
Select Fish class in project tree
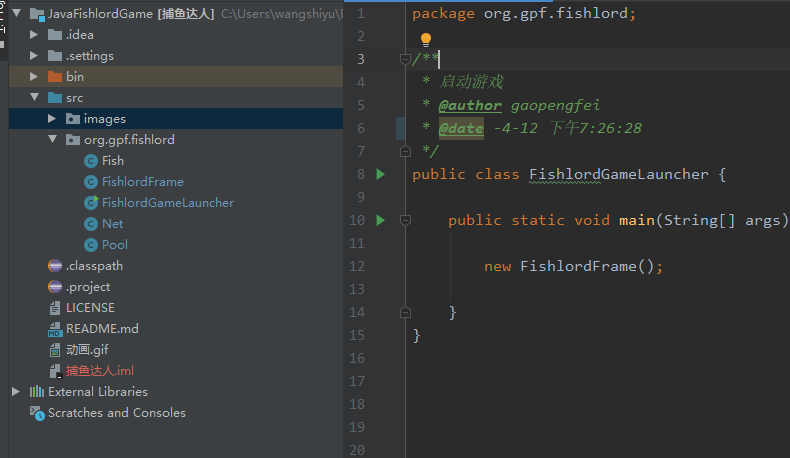[x=113, y=161]
